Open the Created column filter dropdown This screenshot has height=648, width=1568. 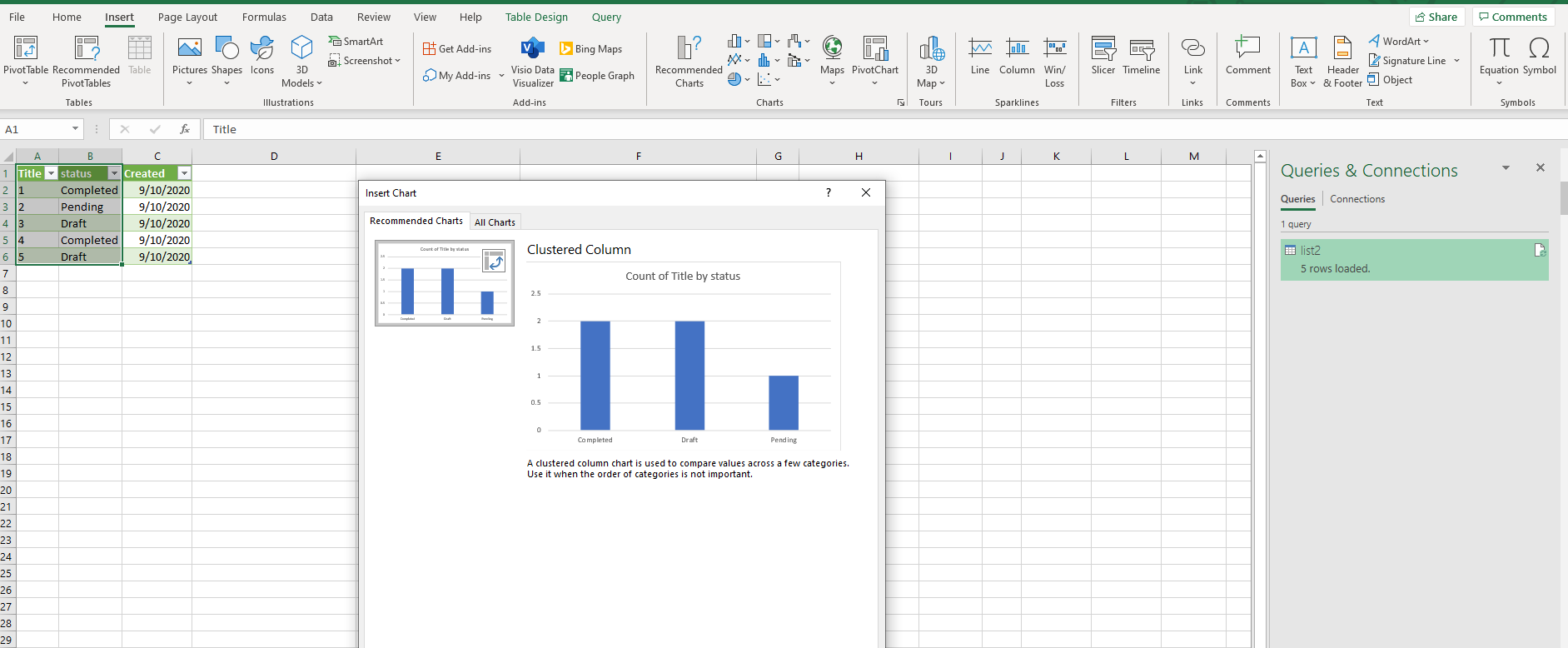(184, 173)
